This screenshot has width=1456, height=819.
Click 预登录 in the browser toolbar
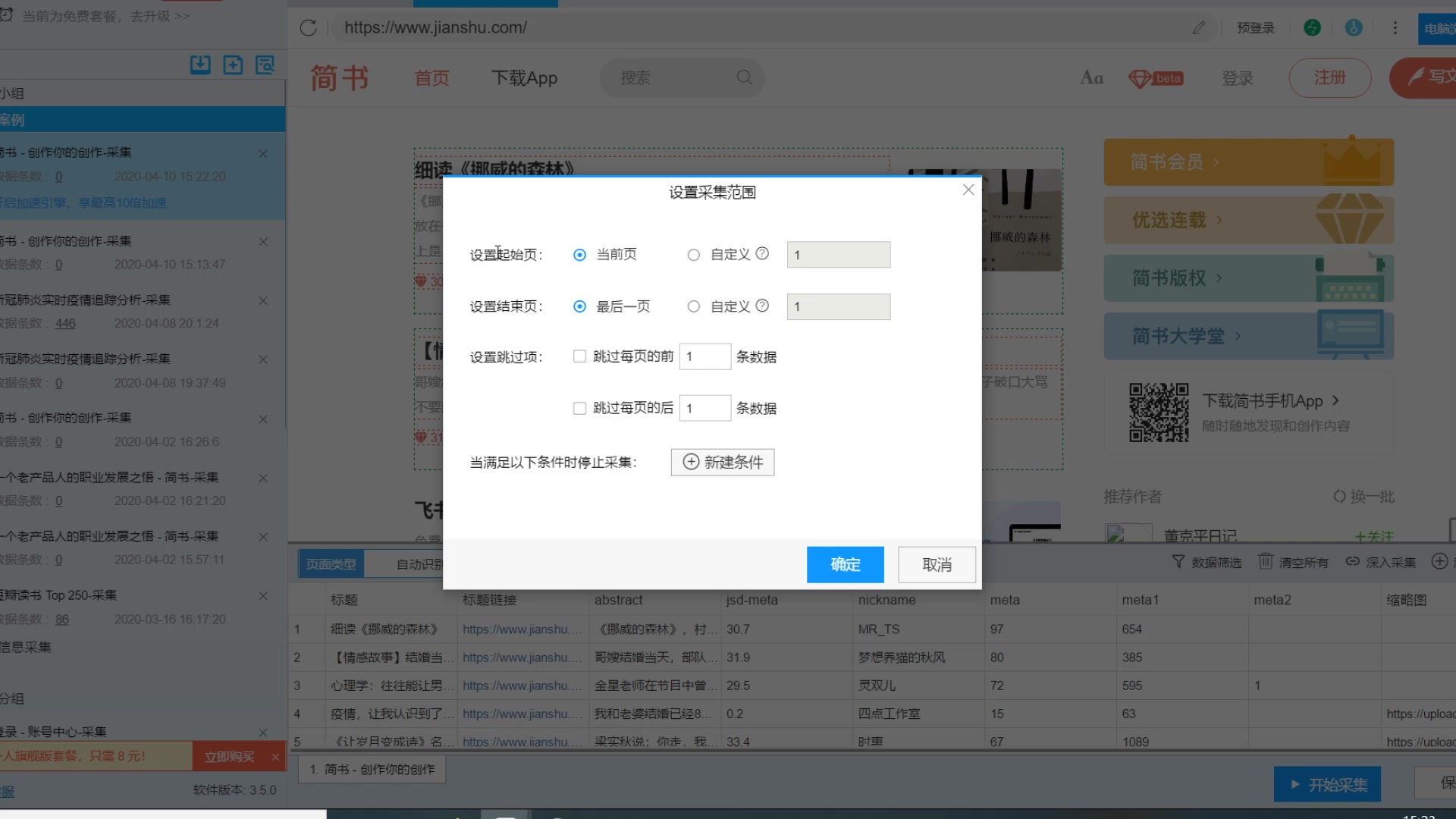(1255, 28)
